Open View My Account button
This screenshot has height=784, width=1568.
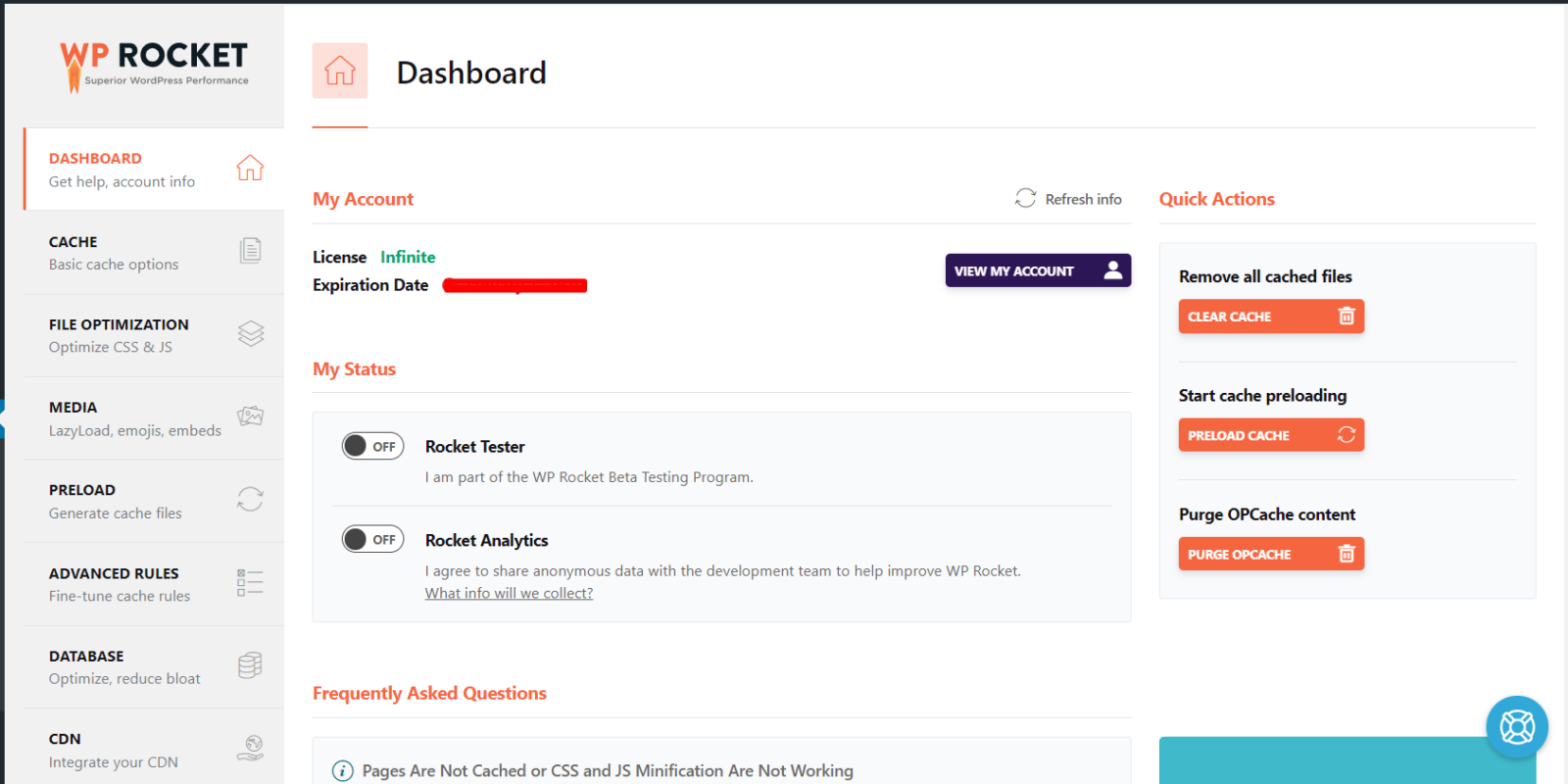pos(1037,271)
